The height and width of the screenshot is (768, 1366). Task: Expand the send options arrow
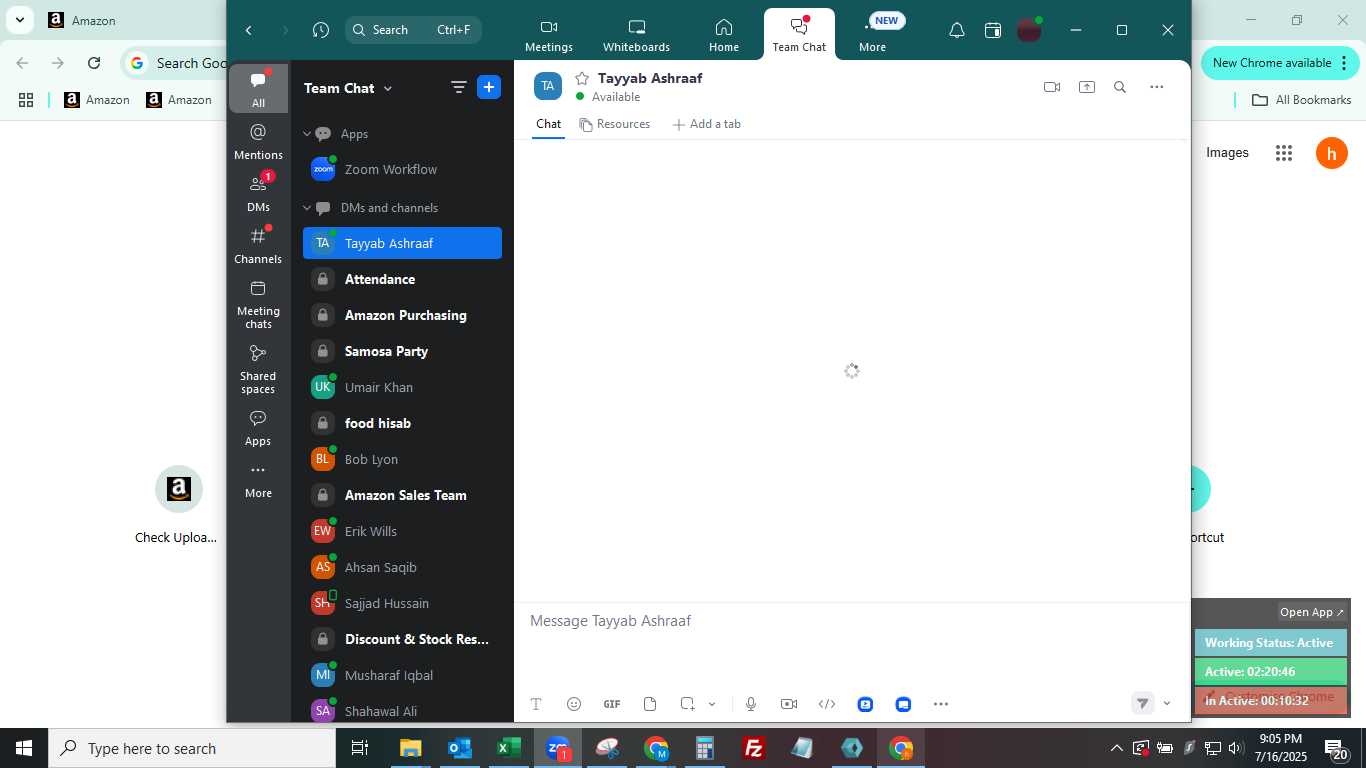[1167, 704]
